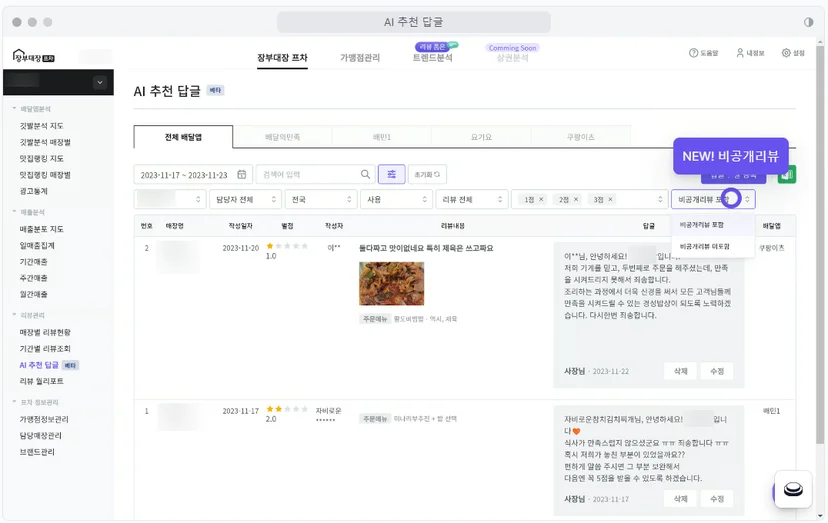Click the date range 2023-11-17 ~ 2023-11-23 field

click(x=193, y=174)
